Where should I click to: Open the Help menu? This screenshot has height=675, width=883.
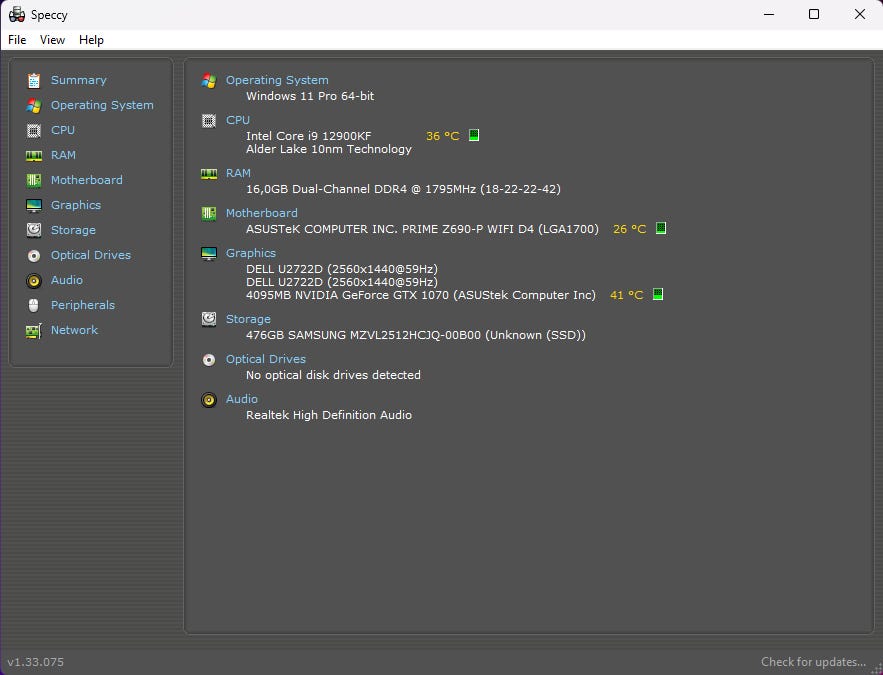point(91,40)
